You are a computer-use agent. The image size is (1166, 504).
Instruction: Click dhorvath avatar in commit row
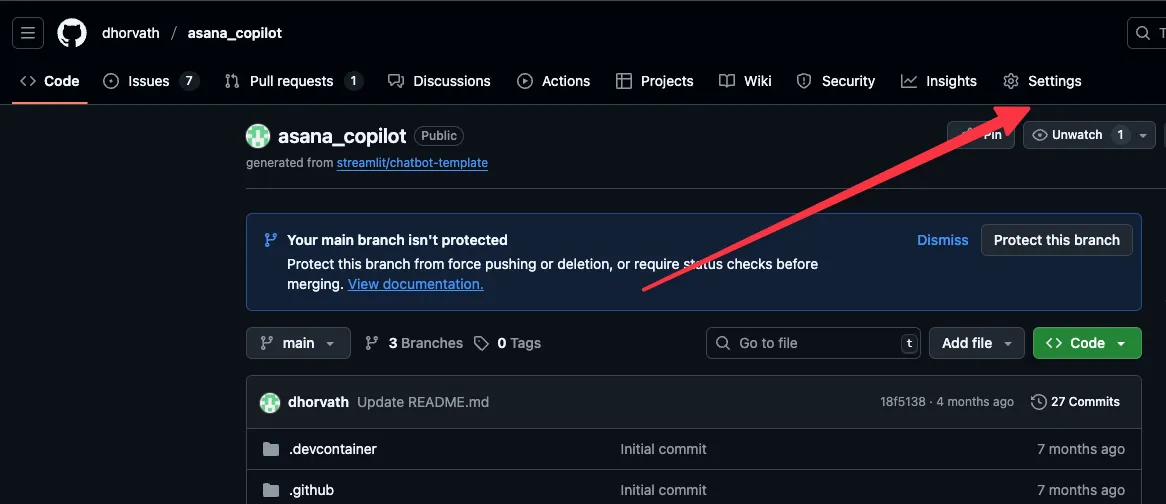pos(269,402)
